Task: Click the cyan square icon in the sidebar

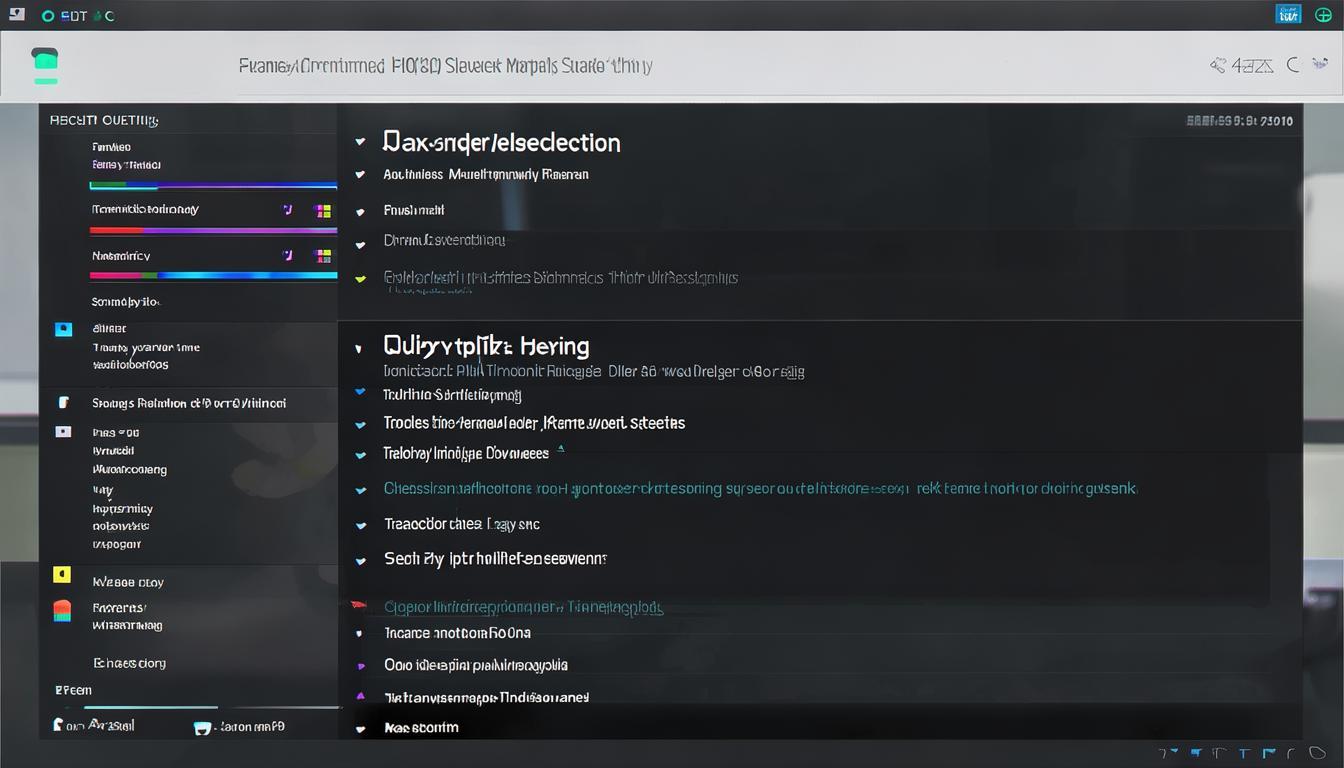Action: point(63,328)
